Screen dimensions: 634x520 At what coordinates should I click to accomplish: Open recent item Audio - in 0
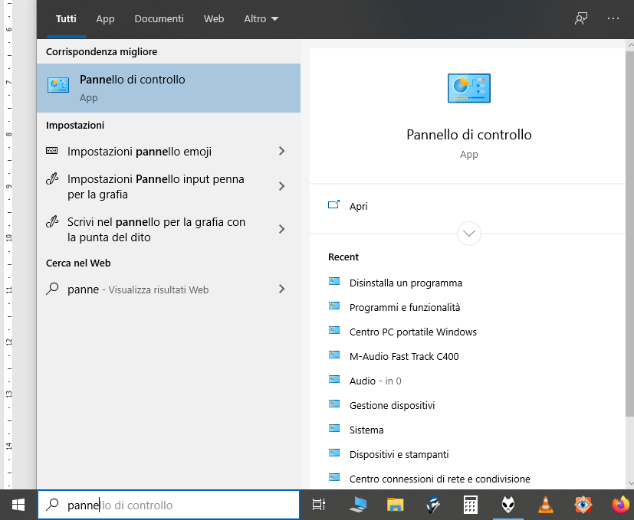pos(375,381)
